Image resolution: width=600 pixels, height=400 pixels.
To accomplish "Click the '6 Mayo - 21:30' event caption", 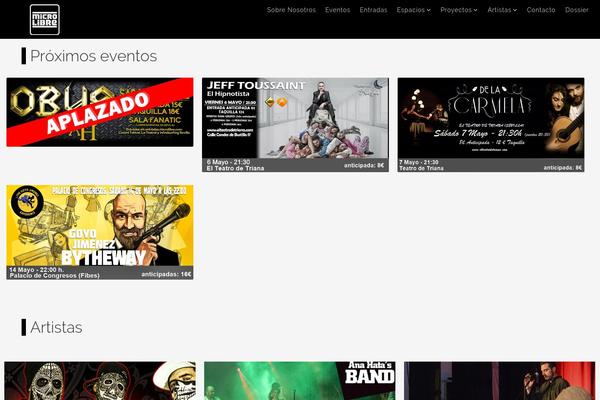I will [228, 162].
